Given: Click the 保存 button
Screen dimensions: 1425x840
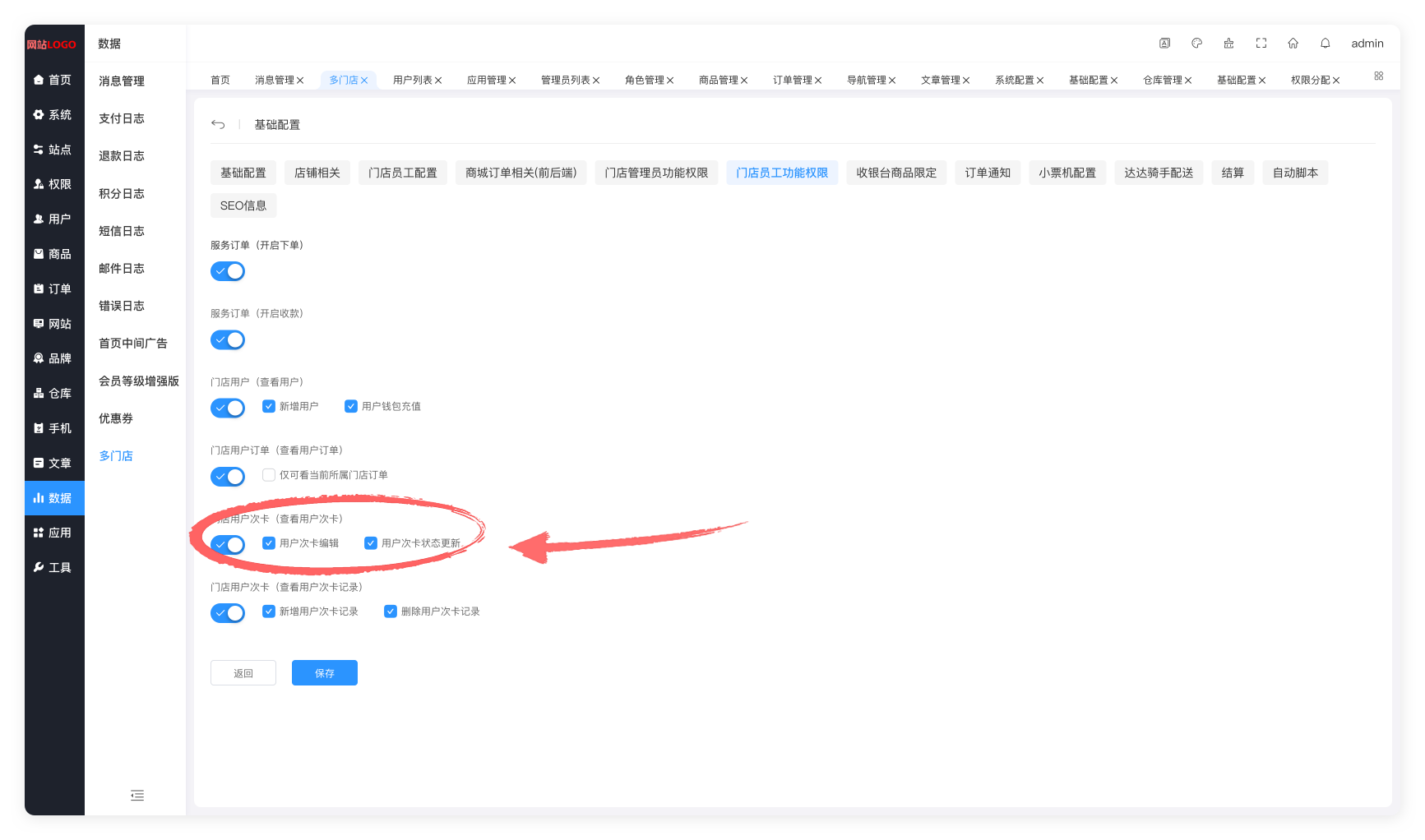Looking at the screenshot, I should (x=325, y=673).
